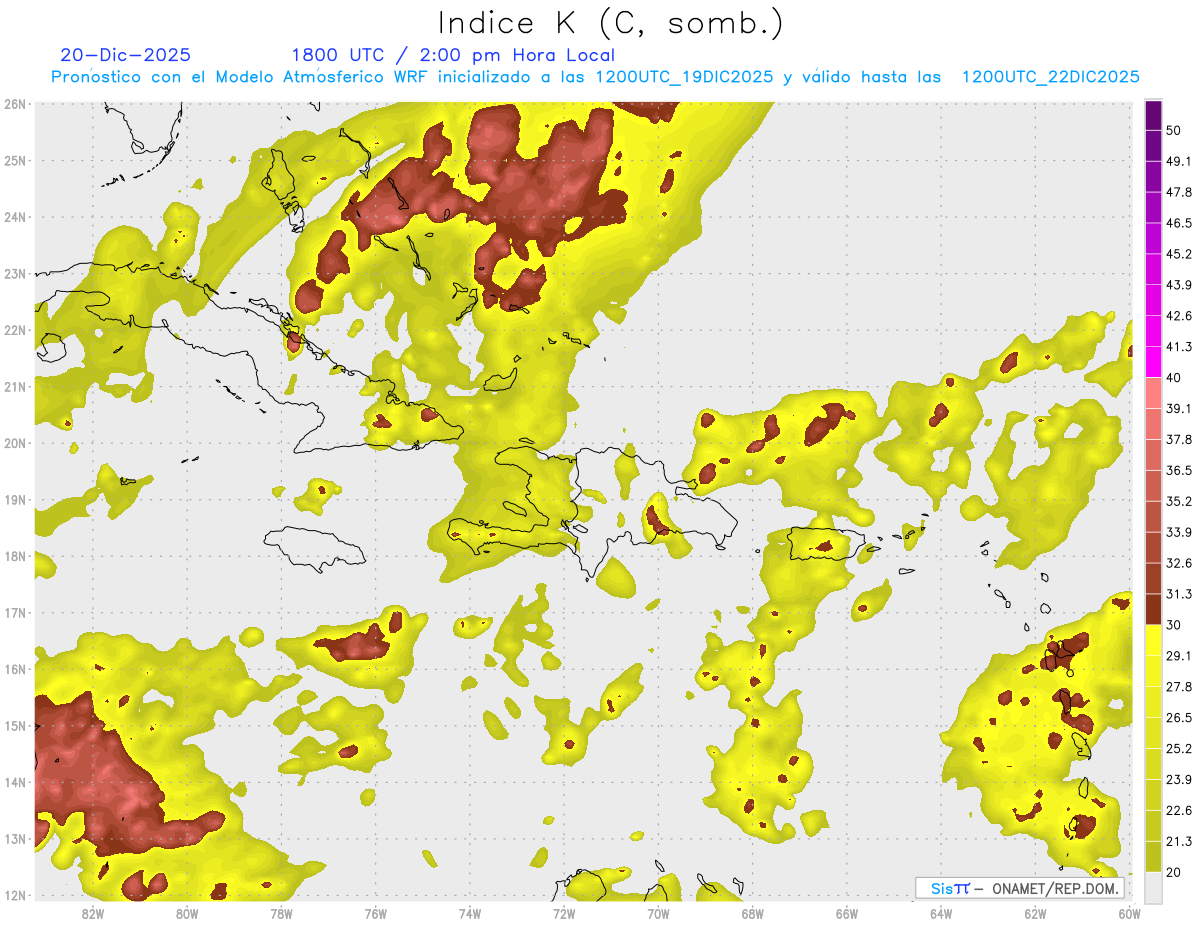Click the colorbar value 40
Image resolution: width=1200 pixels, height=927 pixels.
coord(1174,377)
